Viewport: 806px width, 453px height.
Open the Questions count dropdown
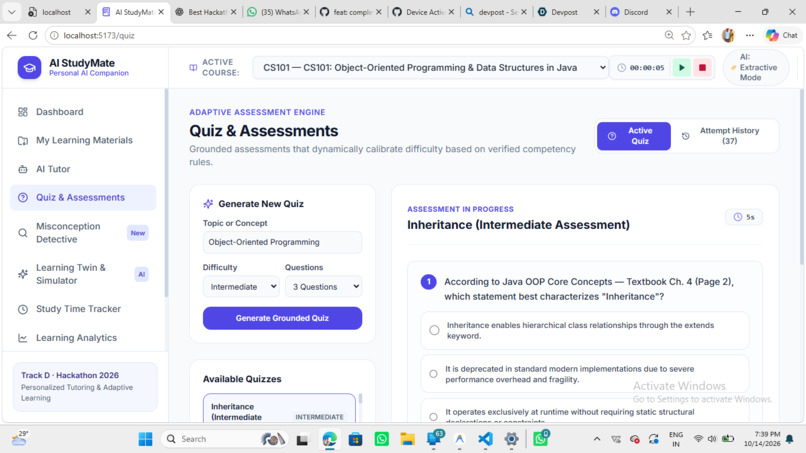click(323, 286)
